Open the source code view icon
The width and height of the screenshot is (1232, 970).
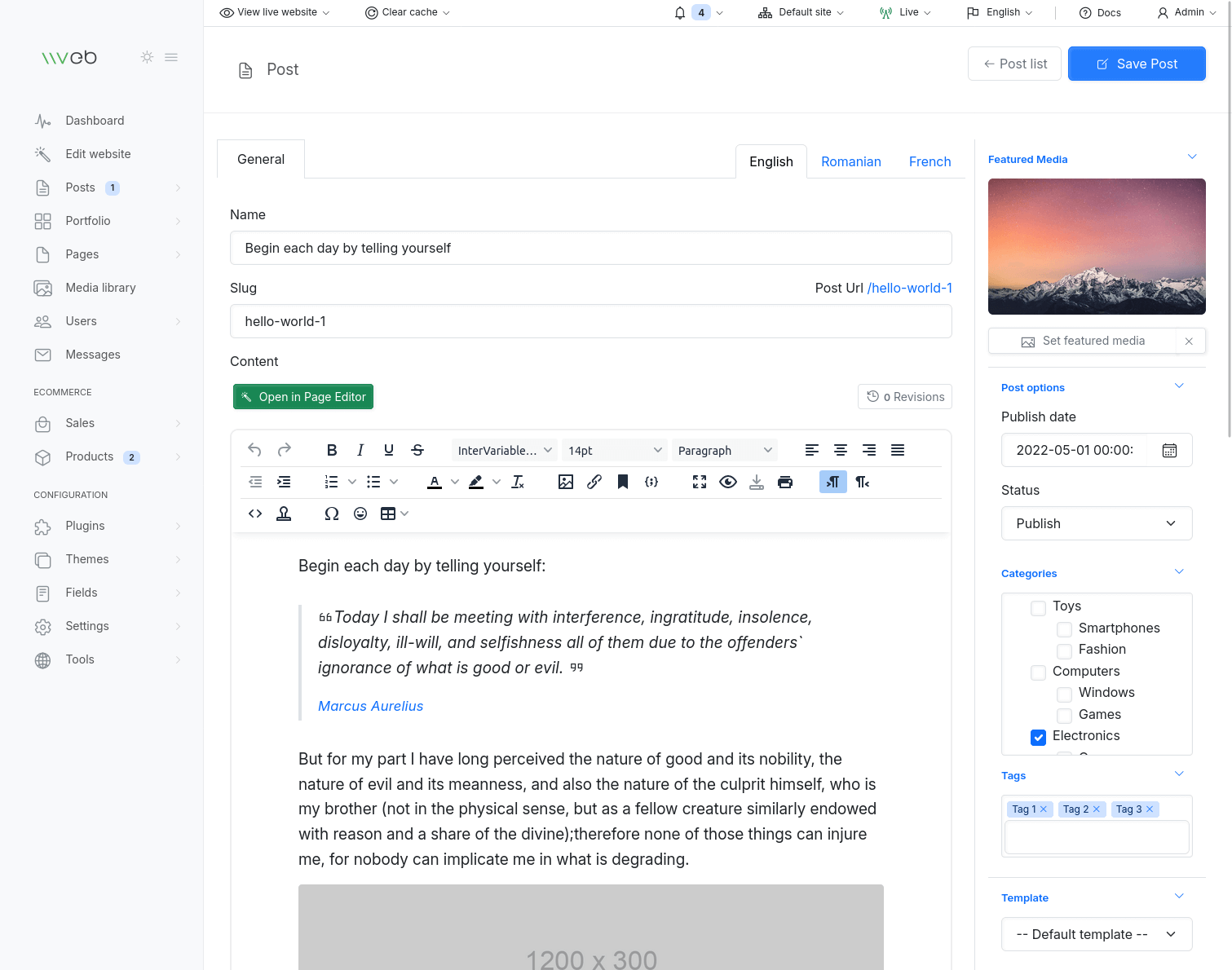point(255,514)
